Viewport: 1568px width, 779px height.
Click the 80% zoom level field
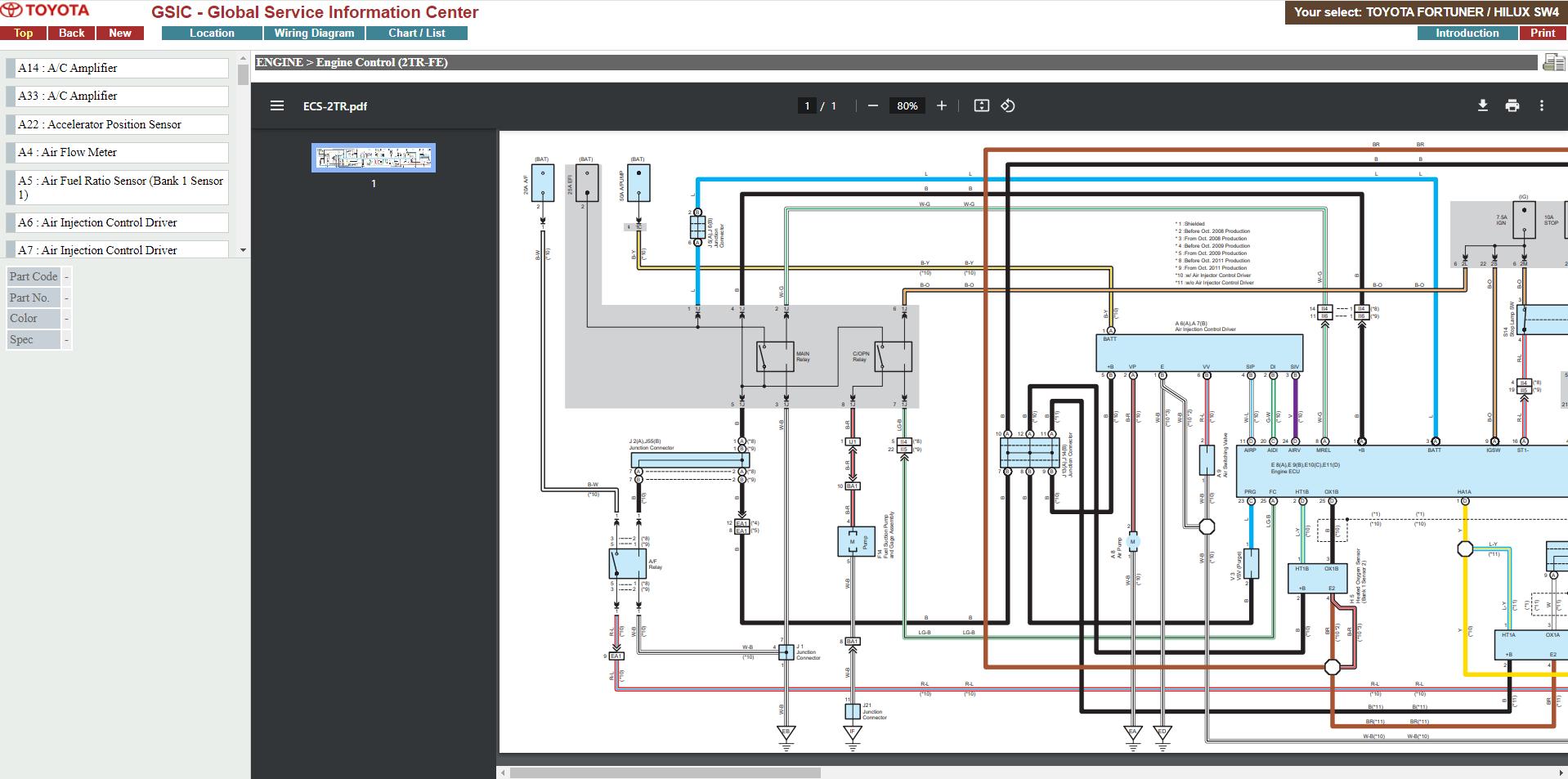click(907, 105)
